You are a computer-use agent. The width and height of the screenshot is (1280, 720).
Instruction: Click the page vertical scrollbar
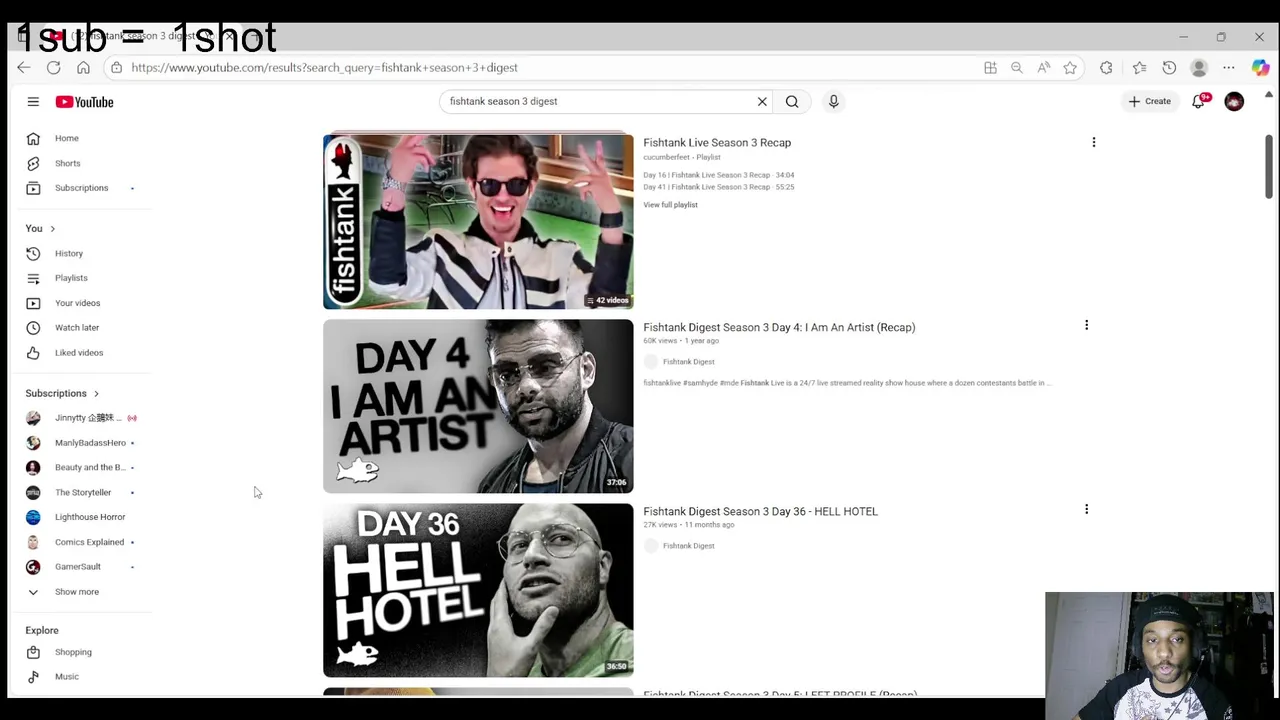coord(1268,165)
